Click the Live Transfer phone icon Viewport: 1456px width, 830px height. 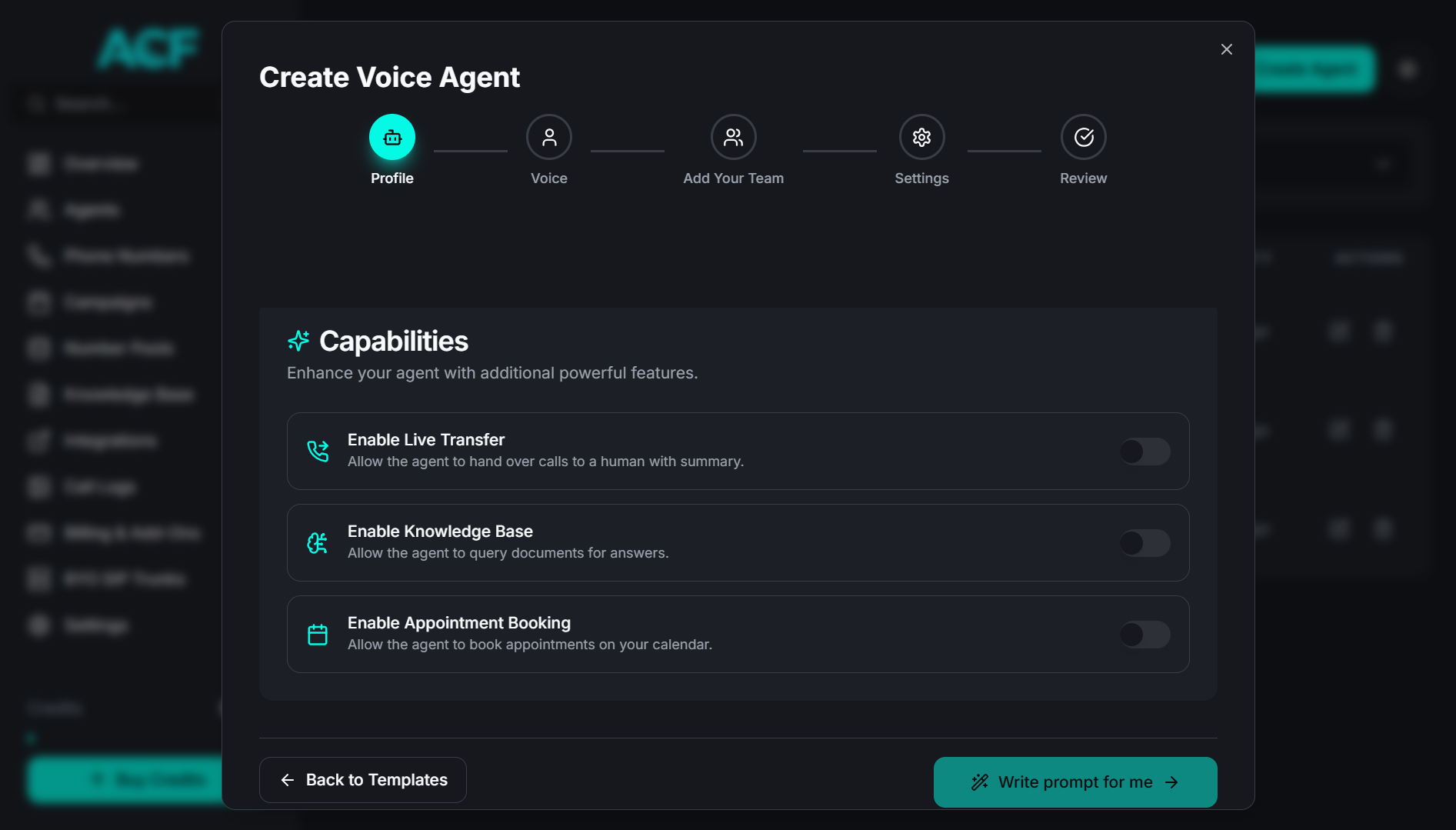(317, 452)
